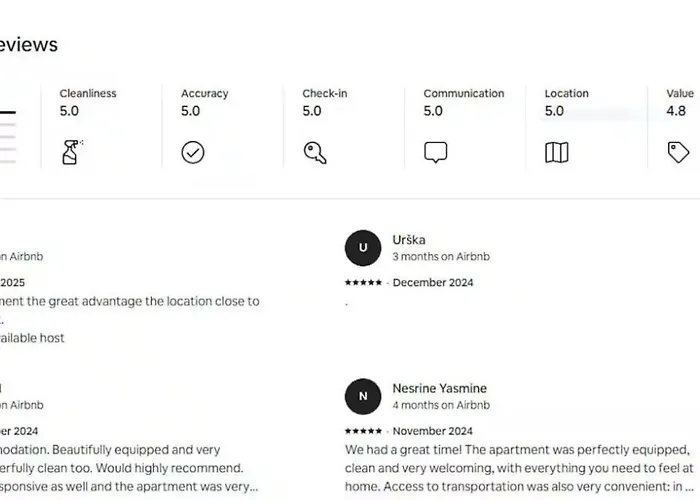Open Nesrine Yasmine's profile avatar

363,396
